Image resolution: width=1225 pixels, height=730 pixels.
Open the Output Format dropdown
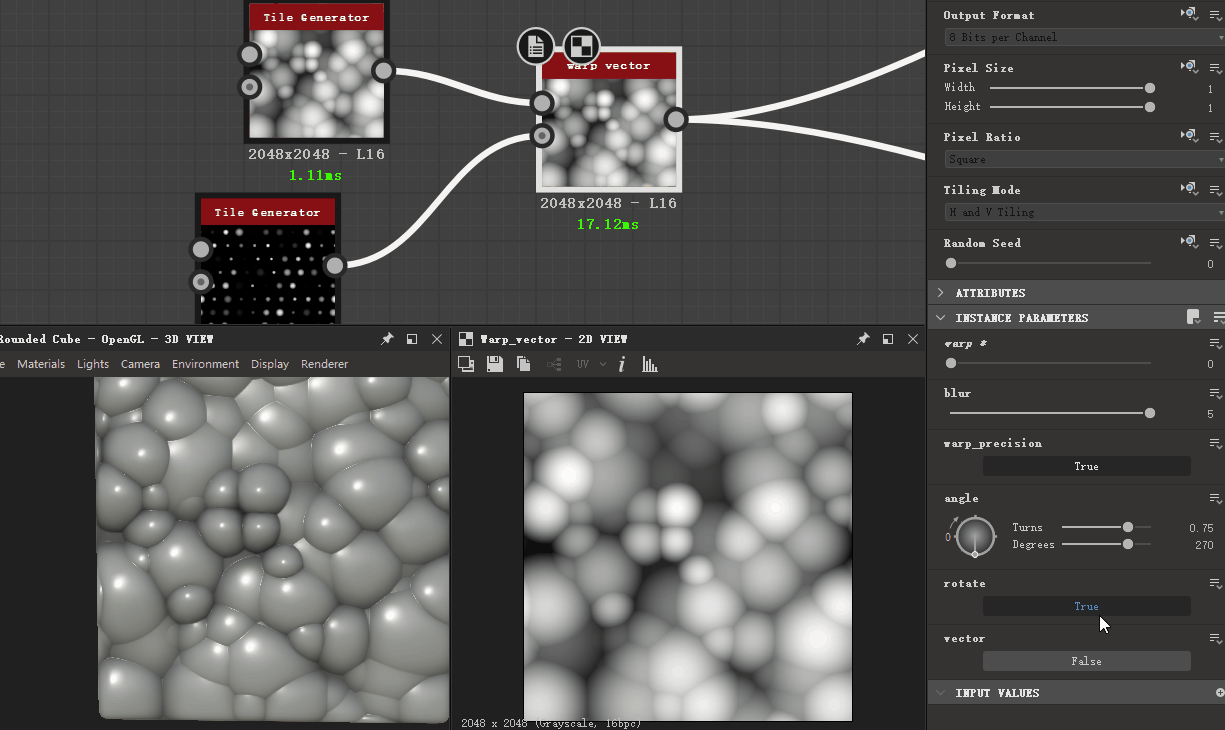coord(1085,37)
